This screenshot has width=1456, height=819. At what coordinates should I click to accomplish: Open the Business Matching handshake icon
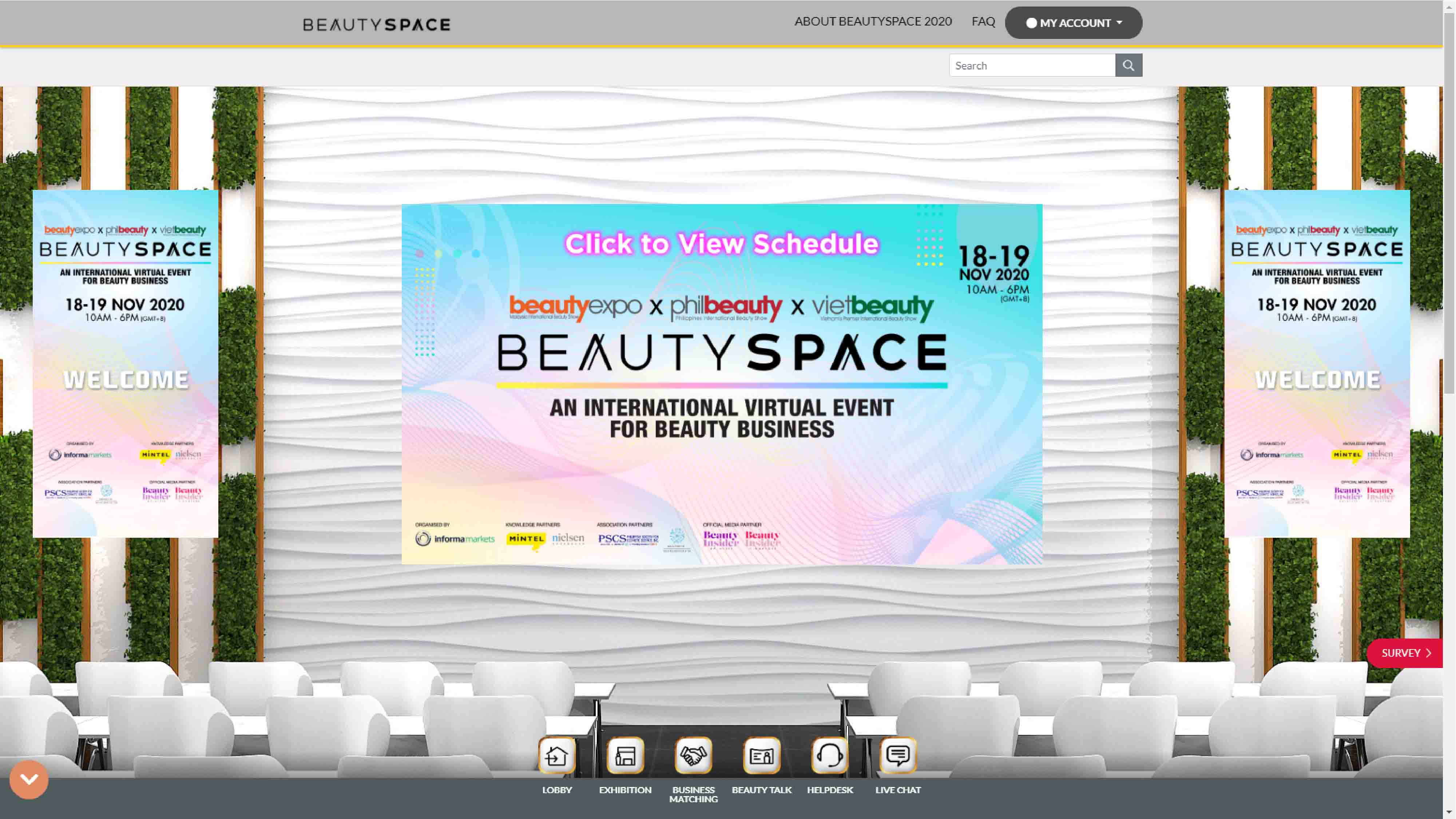(694, 755)
